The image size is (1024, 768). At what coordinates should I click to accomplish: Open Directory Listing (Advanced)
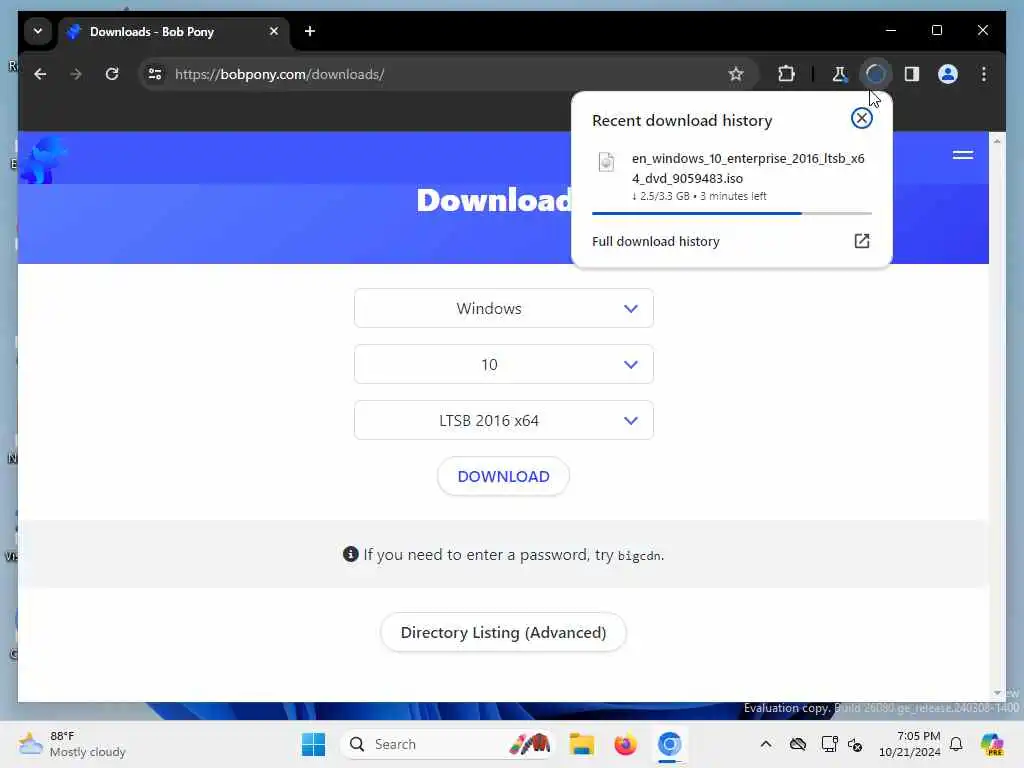(x=504, y=633)
